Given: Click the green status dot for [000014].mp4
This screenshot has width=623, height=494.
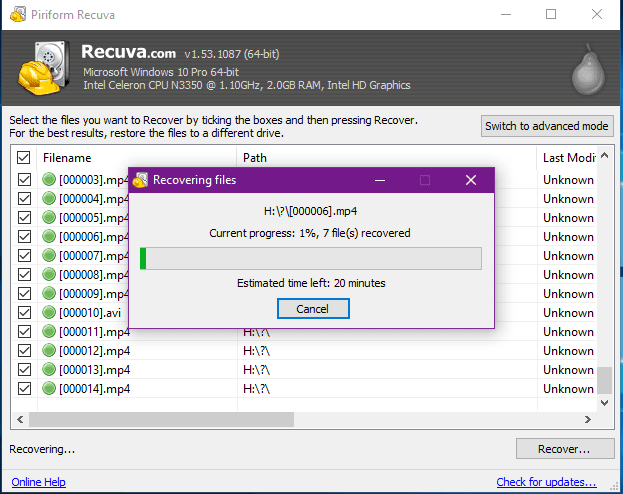Looking at the screenshot, I should tap(49, 388).
